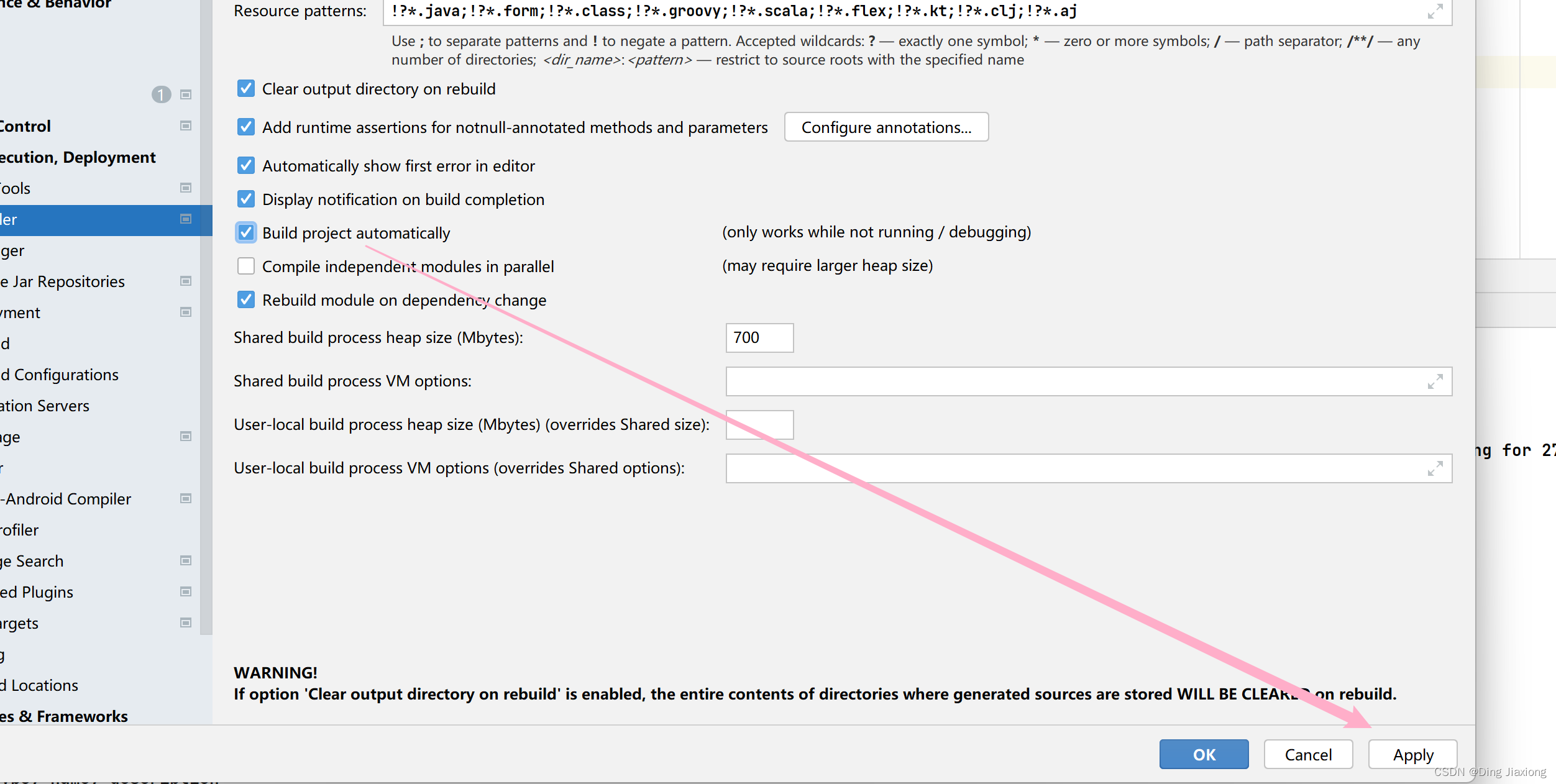The height and width of the screenshot is (784, 1556).
Task: Click the settings sidebar vertical scrollbar
Action: click(206, 373)
